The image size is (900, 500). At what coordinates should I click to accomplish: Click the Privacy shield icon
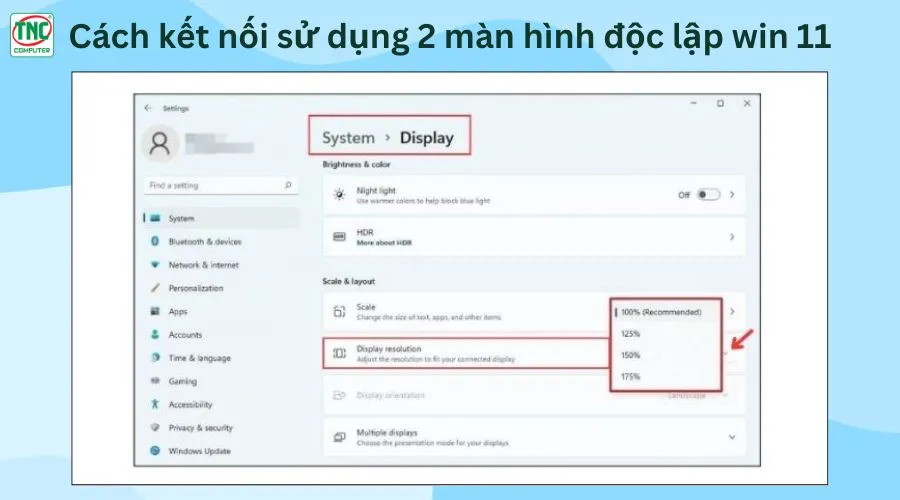click(155, 427)
